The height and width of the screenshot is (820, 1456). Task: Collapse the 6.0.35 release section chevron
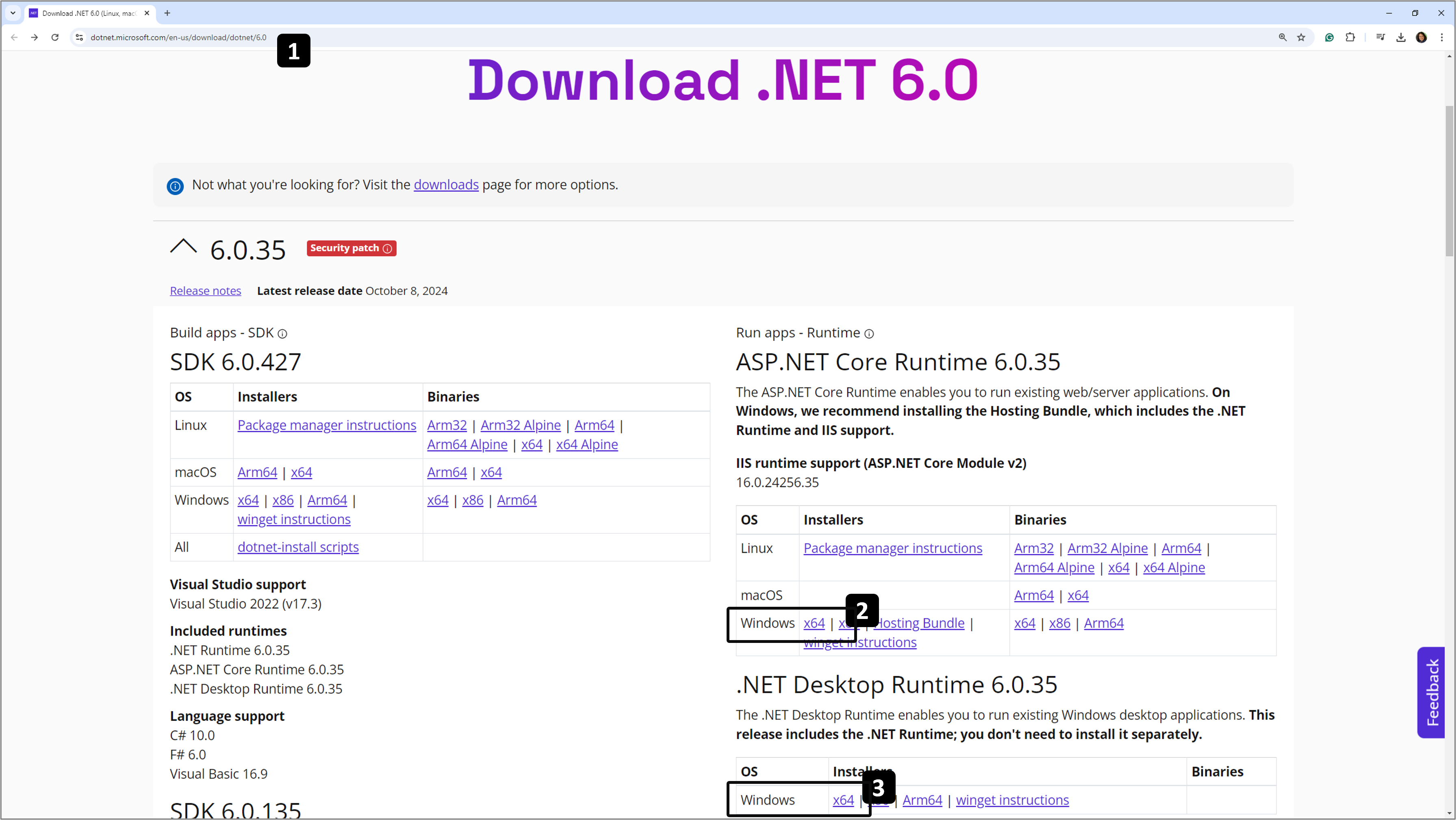[x=183, y=247]
